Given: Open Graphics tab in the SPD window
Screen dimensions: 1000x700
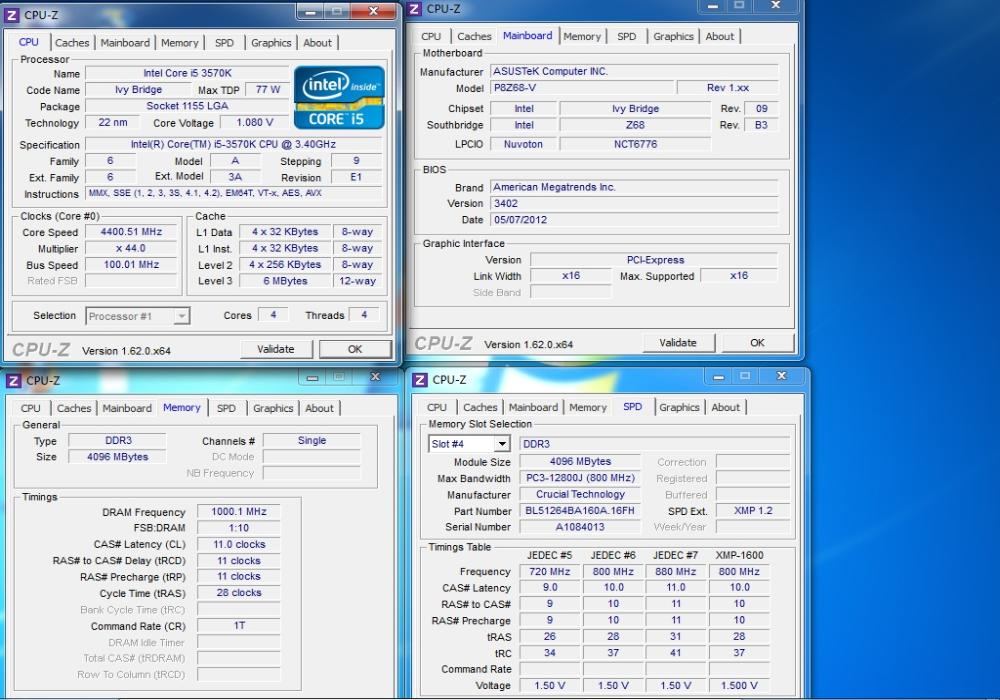Looking at the screenshot, I should pyautogui.click(x=679, y=407).
